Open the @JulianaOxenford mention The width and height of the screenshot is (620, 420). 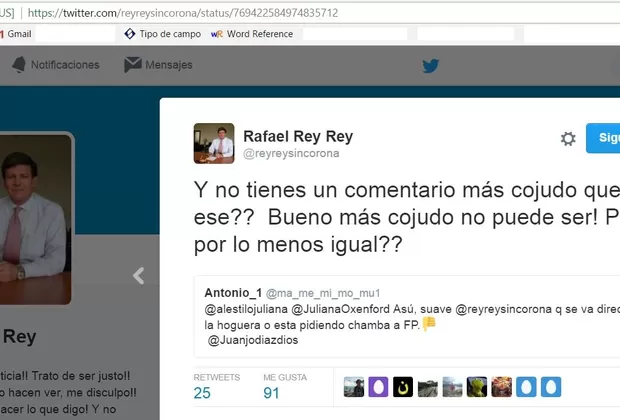coord(340,309)
